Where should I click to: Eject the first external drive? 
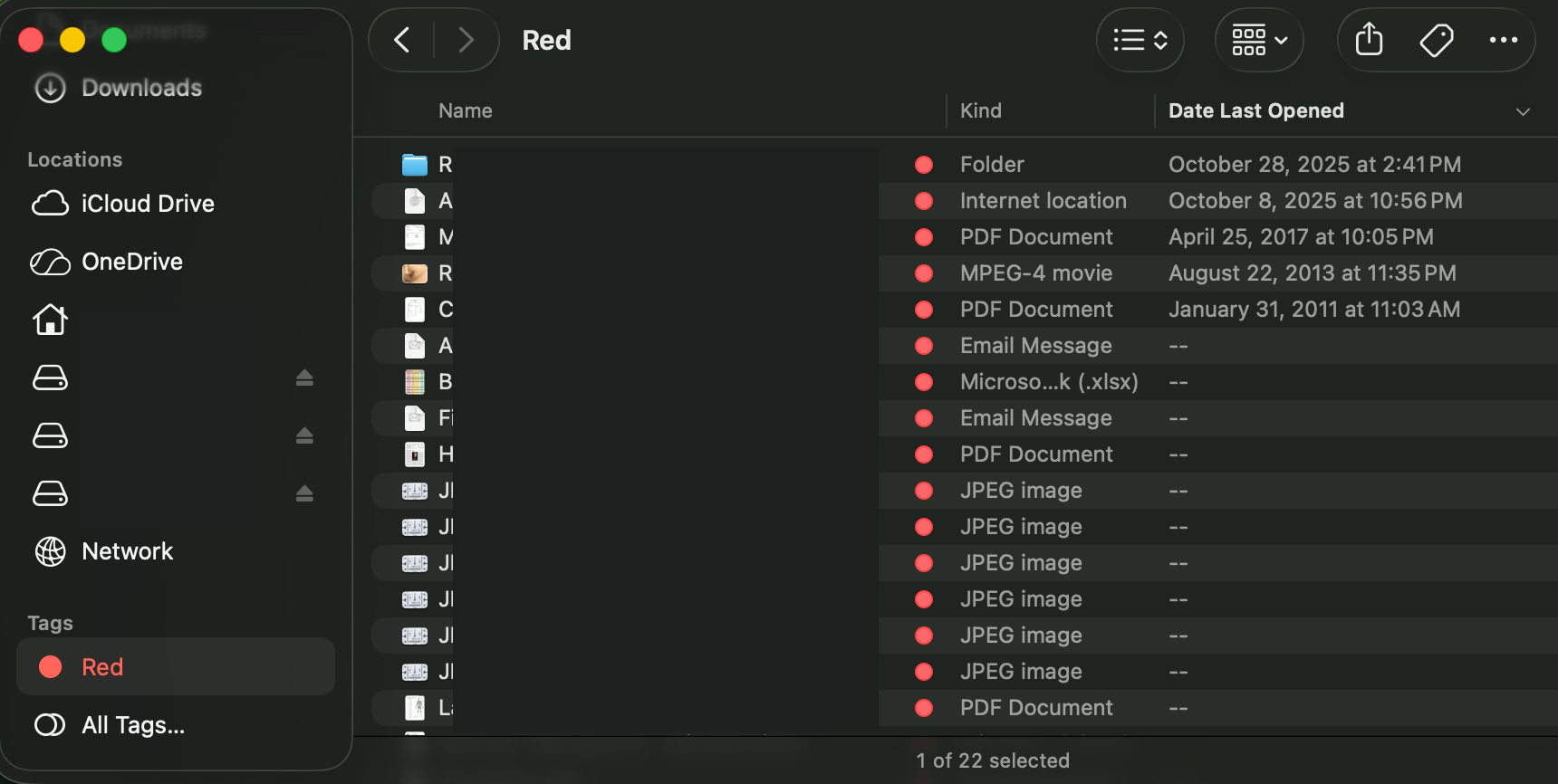point(304,378)
